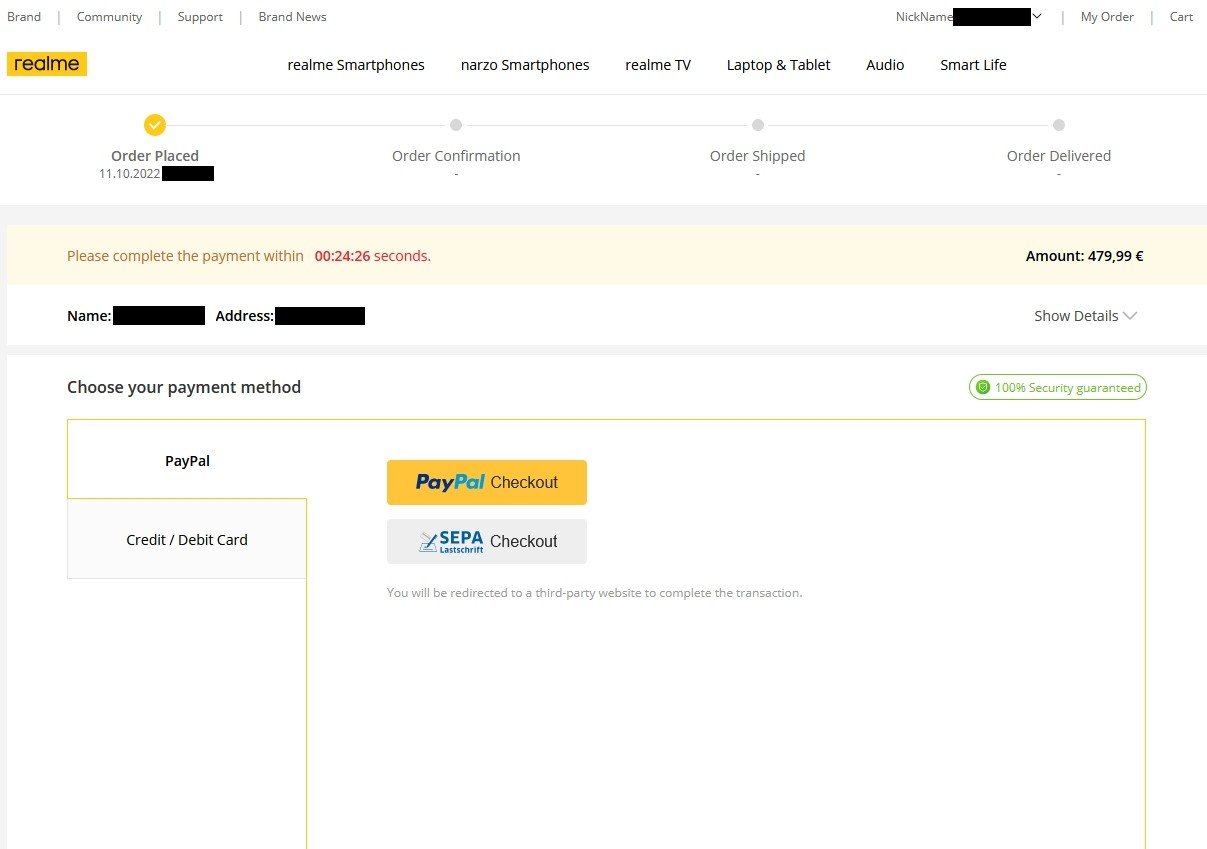This screenshot has height=849, width=1207.
Task: Open the Support link
Action: [200, 17]
